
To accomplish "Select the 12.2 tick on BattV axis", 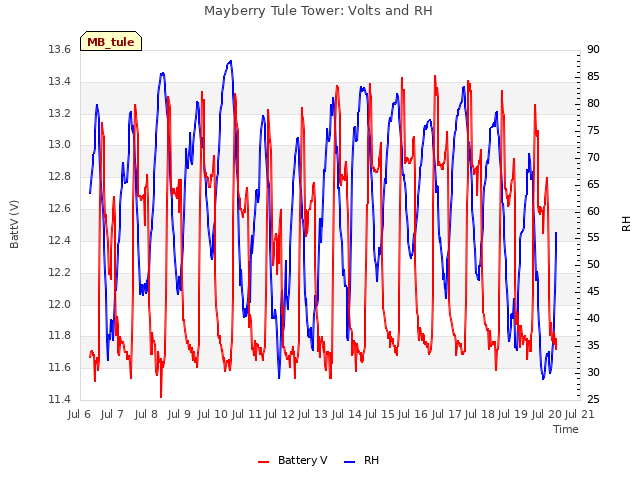I will (59, 272).
